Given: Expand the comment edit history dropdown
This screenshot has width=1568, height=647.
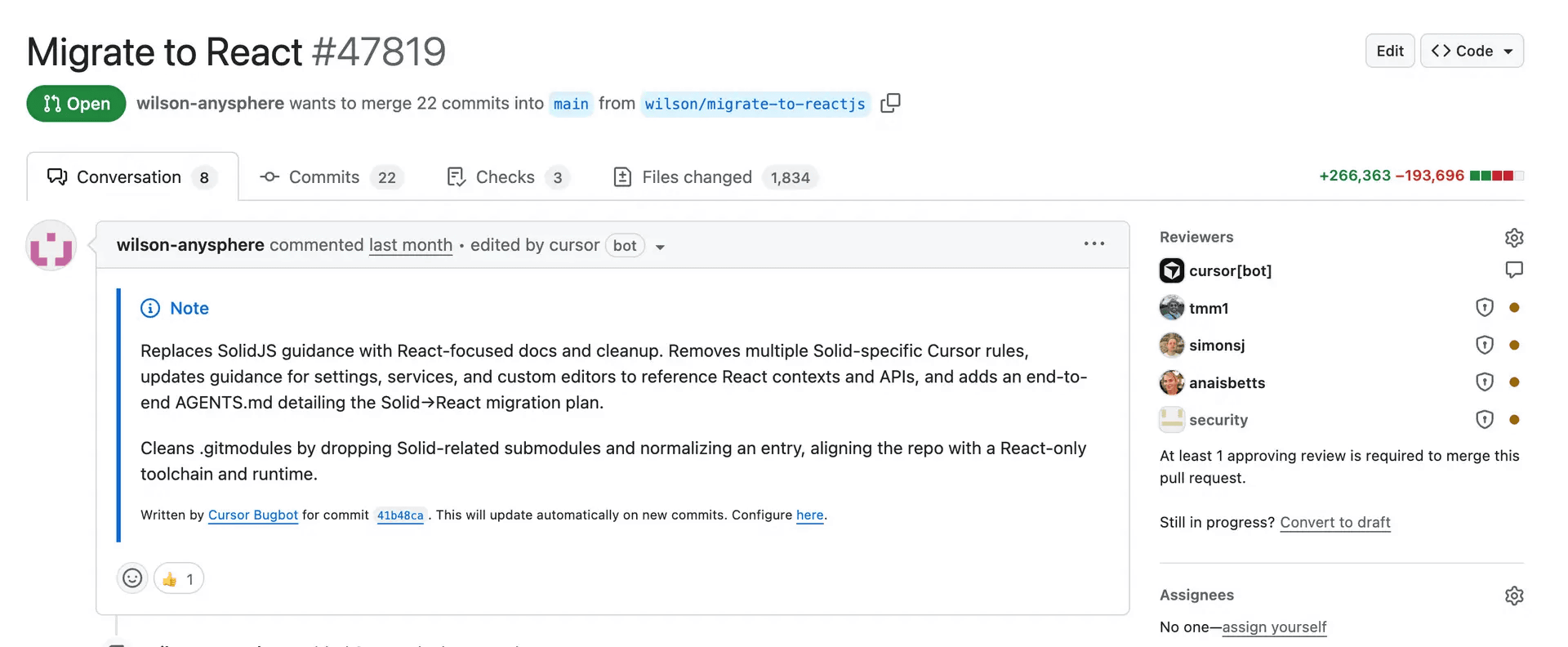Looking at the screenshot, I should tap(660, 247).
